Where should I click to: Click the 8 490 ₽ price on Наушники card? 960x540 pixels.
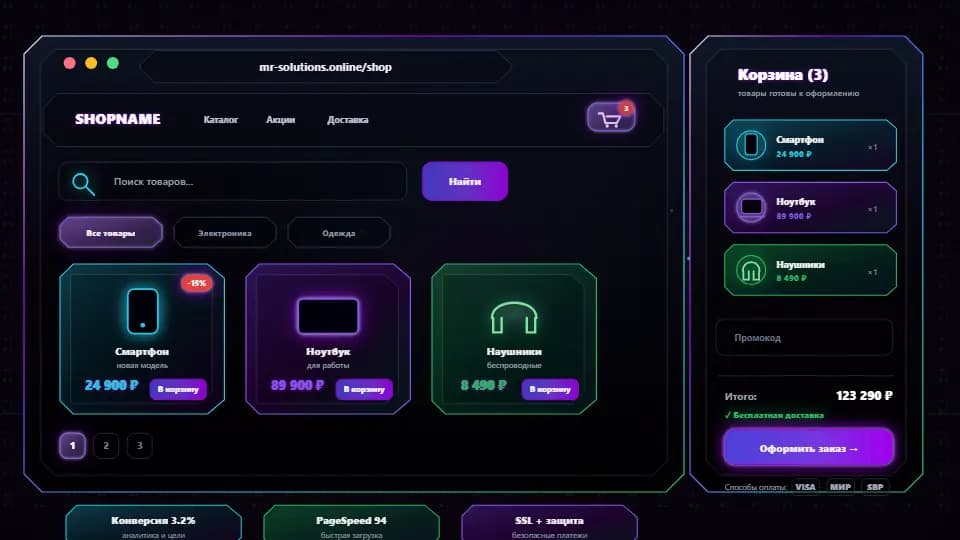coord(484,385)
